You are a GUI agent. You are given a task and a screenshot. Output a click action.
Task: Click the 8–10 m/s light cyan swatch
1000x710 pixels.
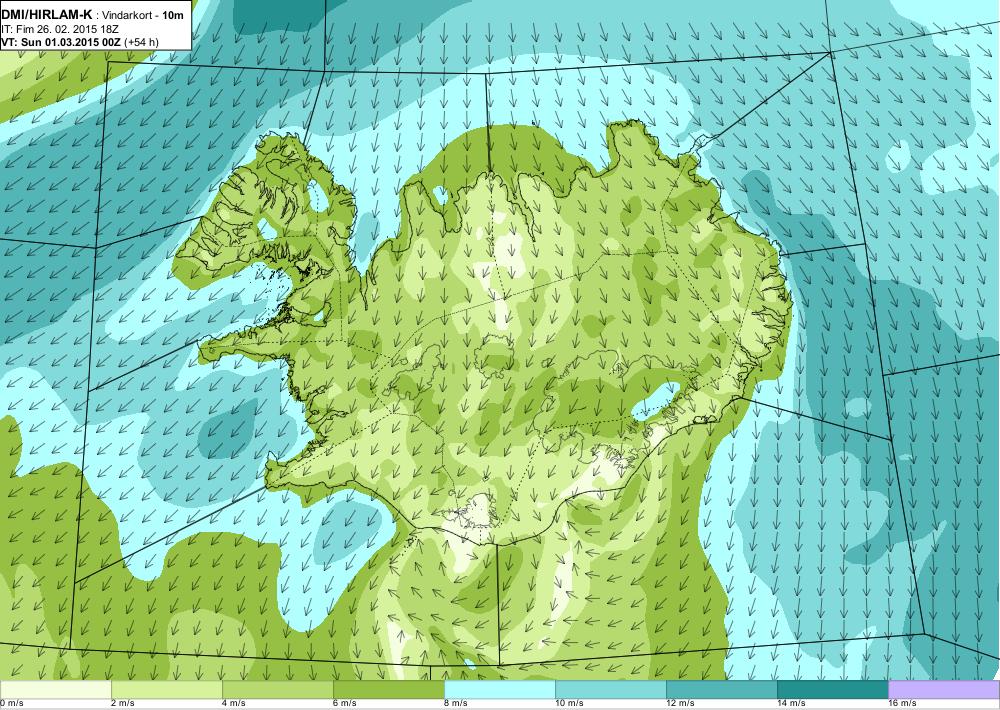[499, 690]
